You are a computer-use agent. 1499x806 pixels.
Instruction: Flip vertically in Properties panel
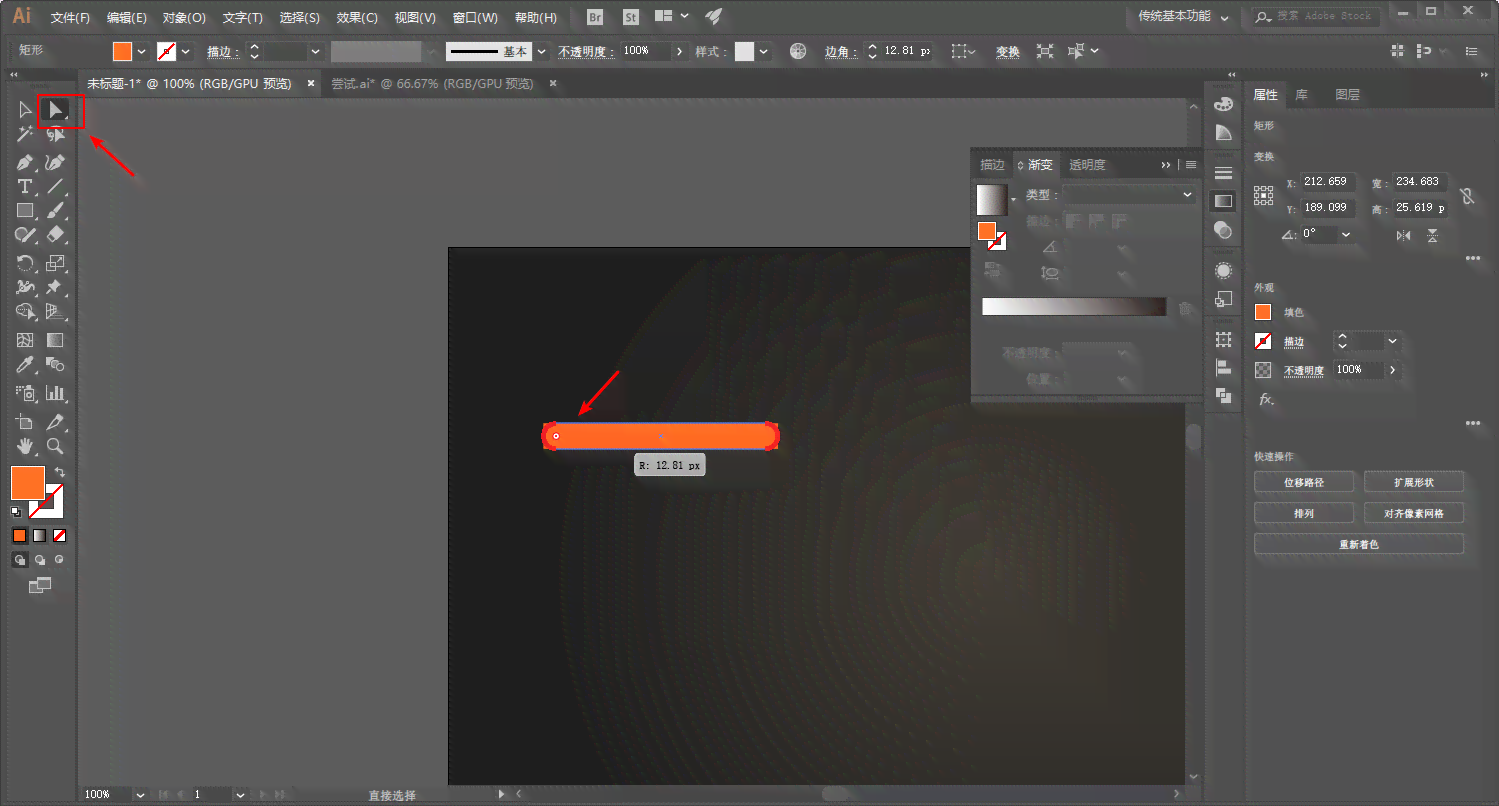1433,235
